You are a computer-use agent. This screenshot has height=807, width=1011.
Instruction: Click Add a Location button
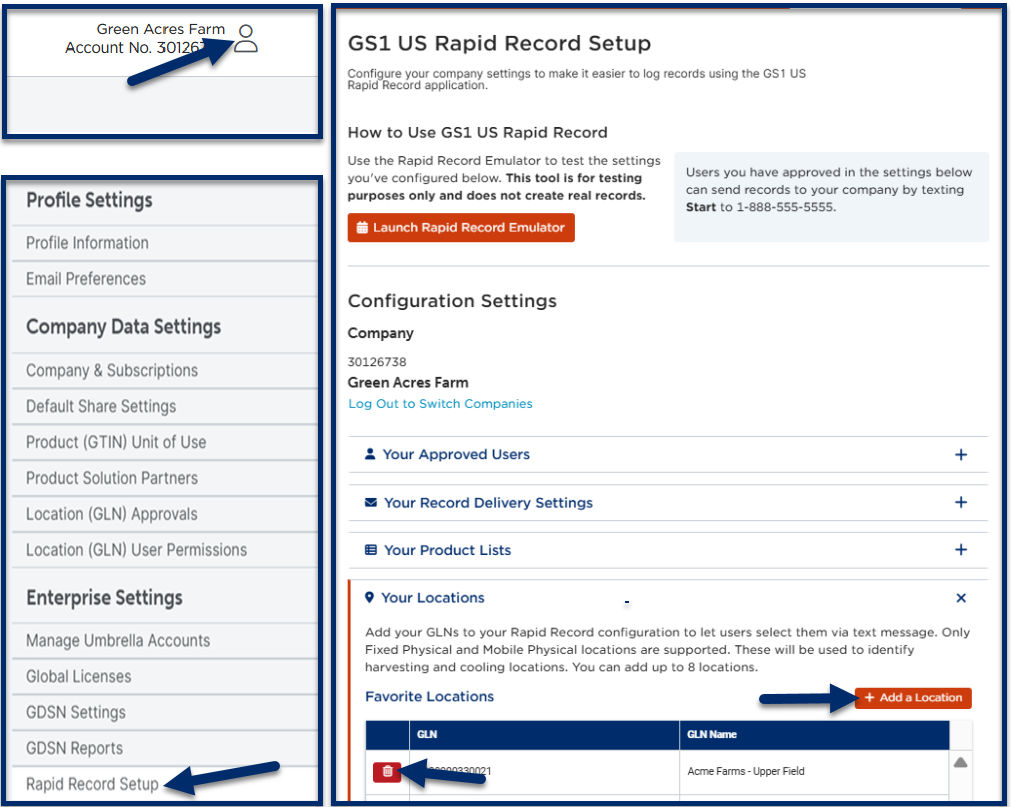[x=913, y=697]
